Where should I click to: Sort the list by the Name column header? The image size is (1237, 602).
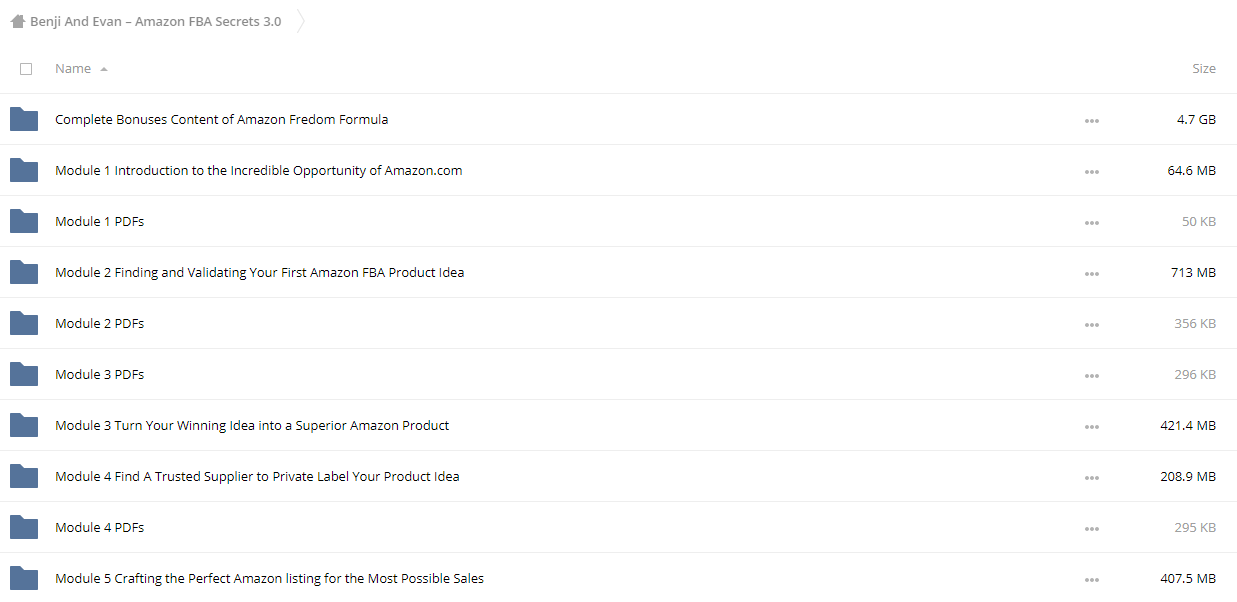click(x=73, y=69)
